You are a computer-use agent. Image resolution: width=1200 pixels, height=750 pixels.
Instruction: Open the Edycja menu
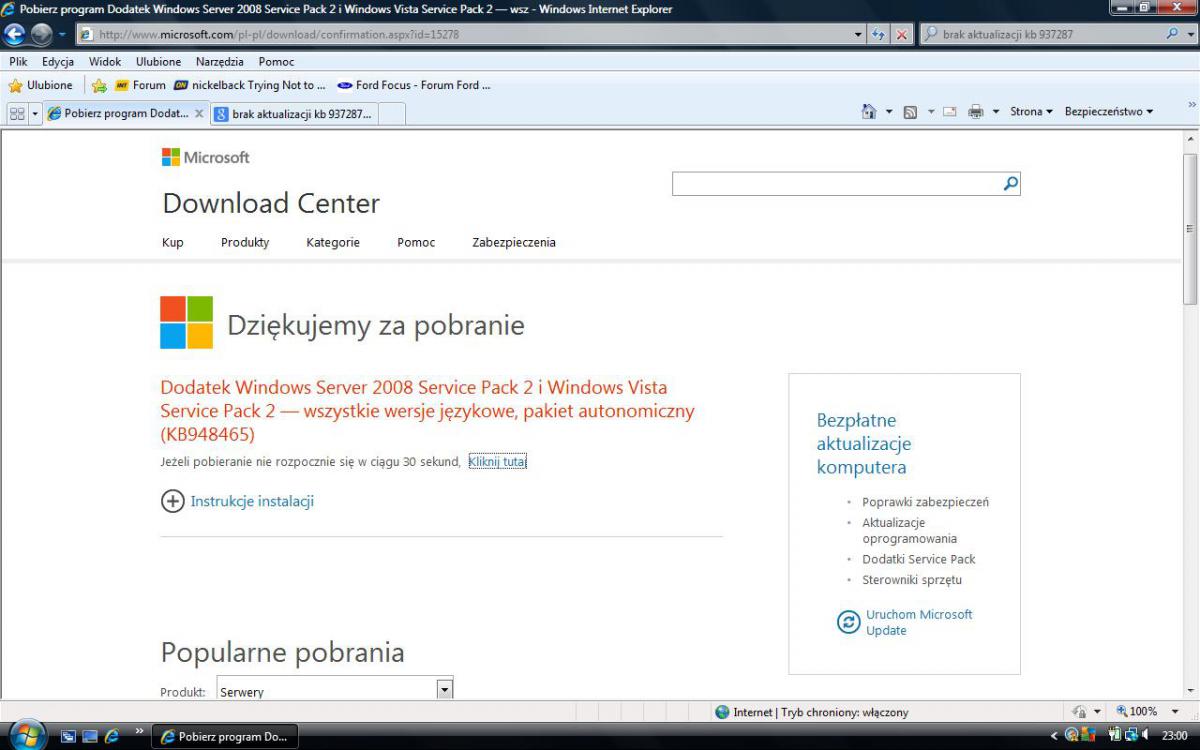[x=58, y=61]
